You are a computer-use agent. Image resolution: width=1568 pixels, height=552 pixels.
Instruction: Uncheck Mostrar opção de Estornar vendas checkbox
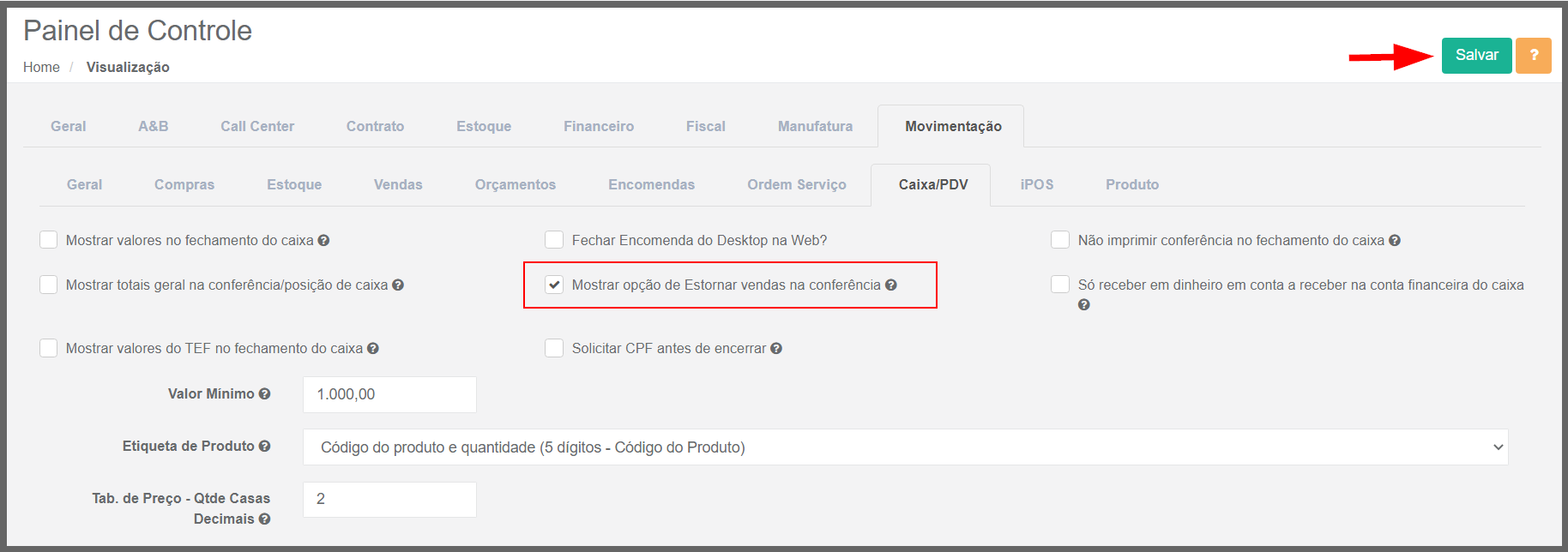(x=555, y=285)
